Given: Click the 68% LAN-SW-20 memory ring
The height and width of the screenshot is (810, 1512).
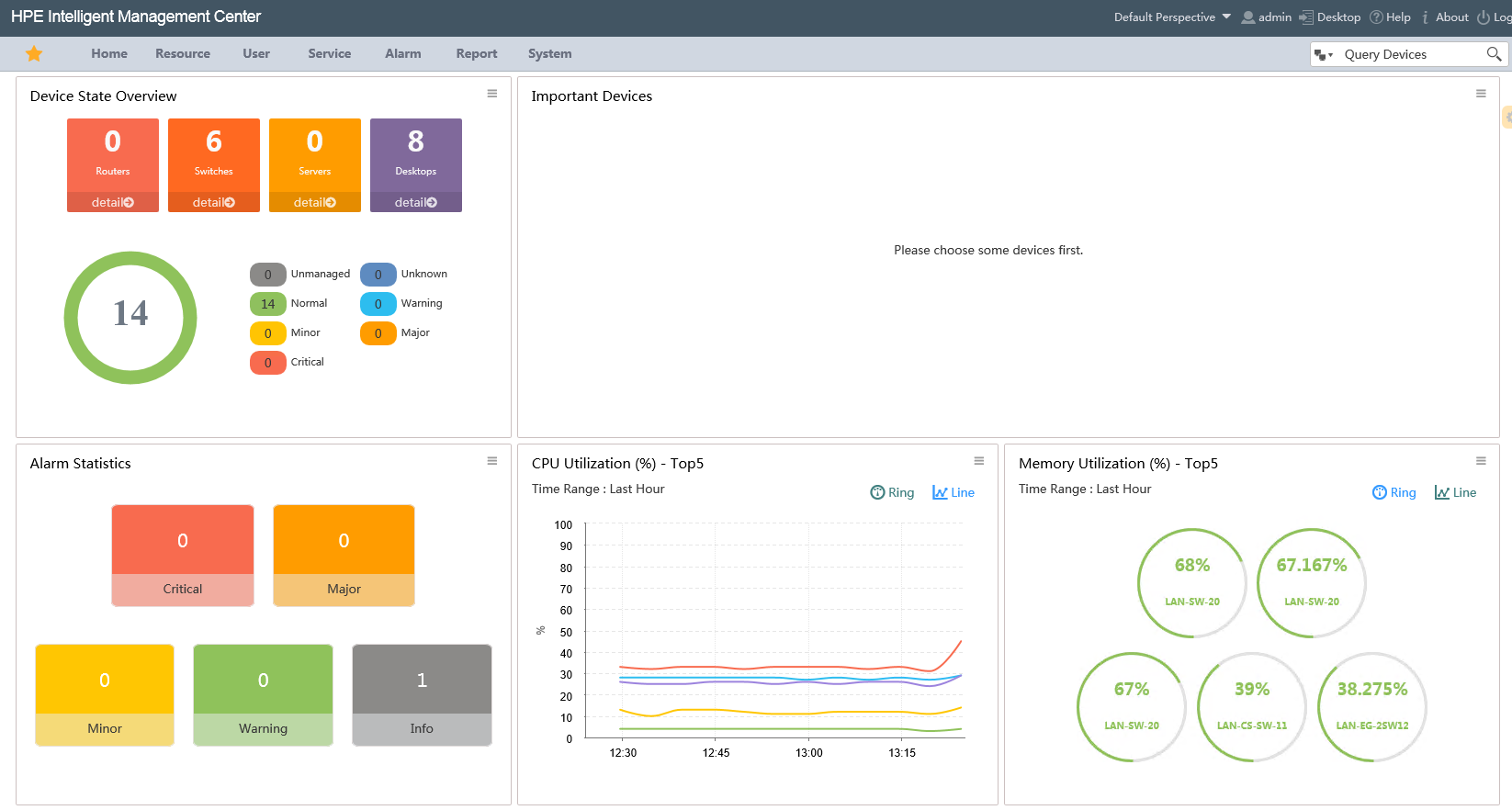Looking at the screenshot, I should [1192, 583].
